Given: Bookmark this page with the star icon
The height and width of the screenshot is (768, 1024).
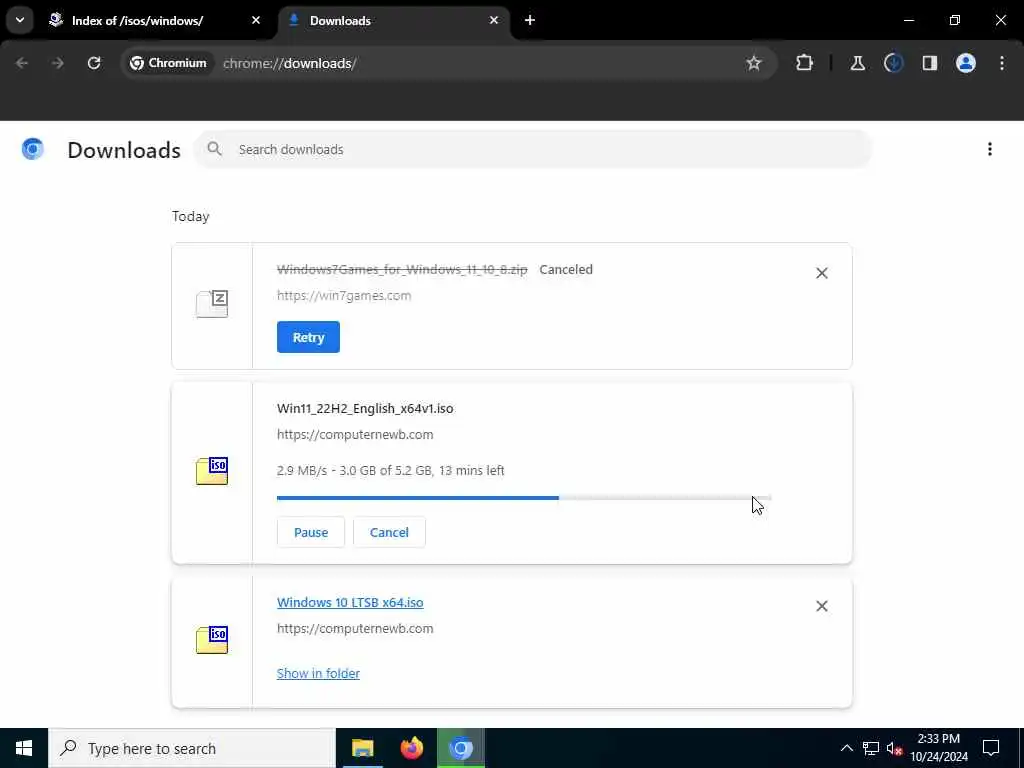Looking at the screenshot, I should coord(754,63).
